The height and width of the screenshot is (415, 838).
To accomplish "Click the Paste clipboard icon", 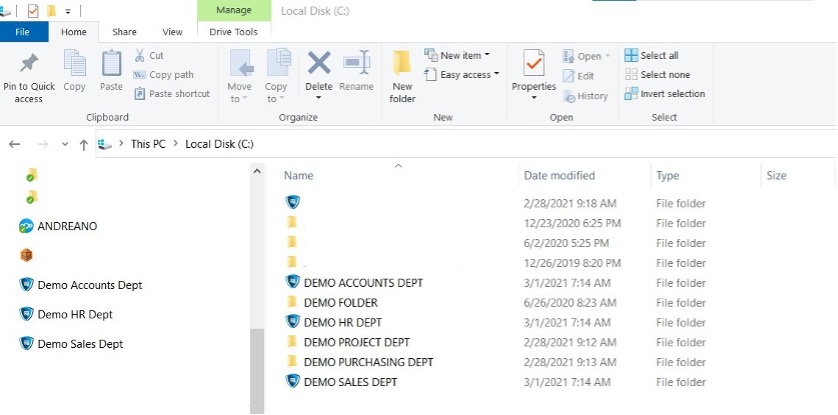I will [x=111, y=65].
